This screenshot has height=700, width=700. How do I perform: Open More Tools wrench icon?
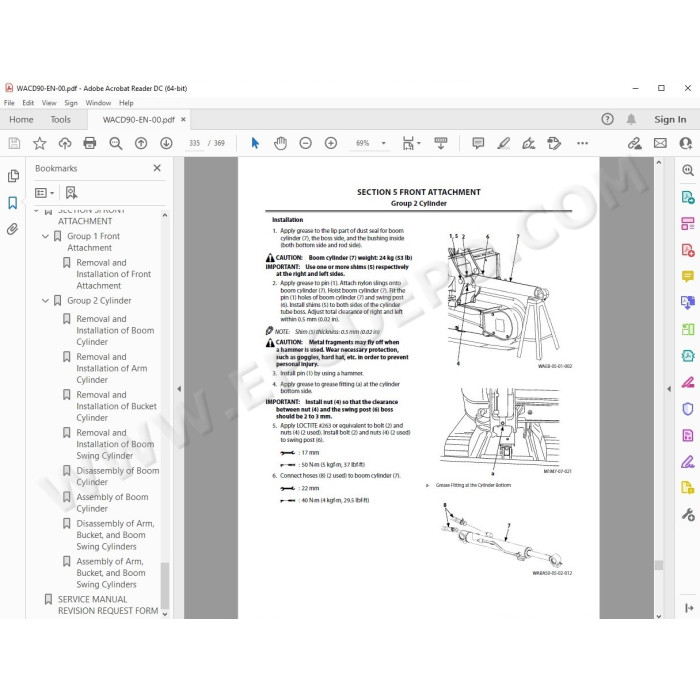pos(688,514)
